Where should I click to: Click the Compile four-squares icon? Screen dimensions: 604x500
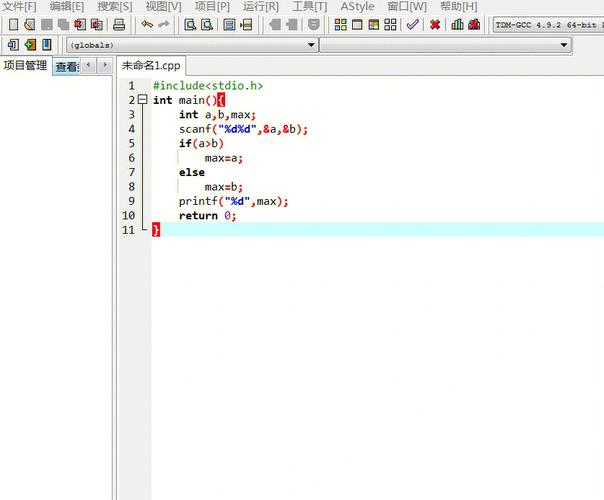[341, 25]
